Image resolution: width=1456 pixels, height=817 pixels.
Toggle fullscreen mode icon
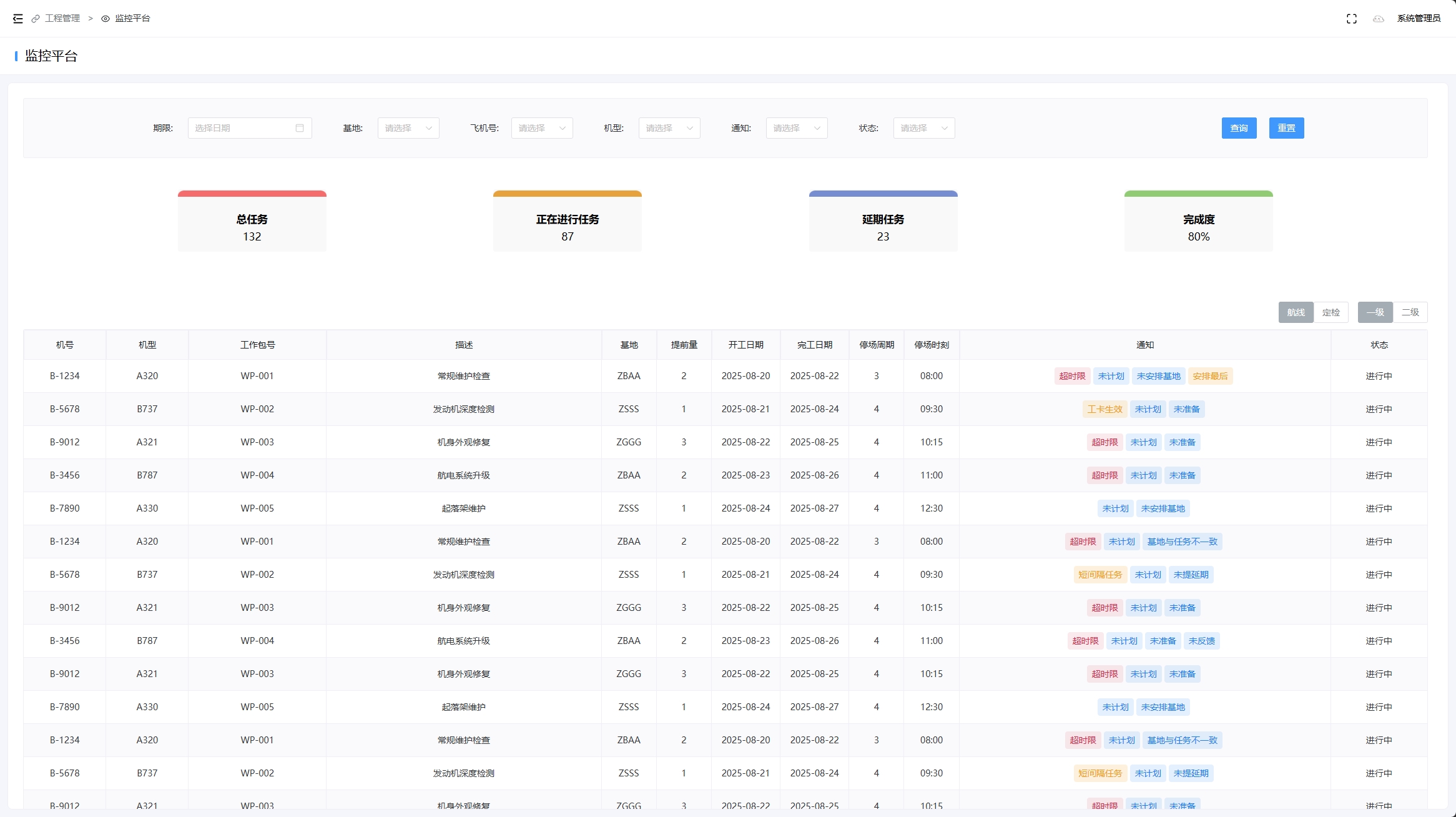(1352, 19)
